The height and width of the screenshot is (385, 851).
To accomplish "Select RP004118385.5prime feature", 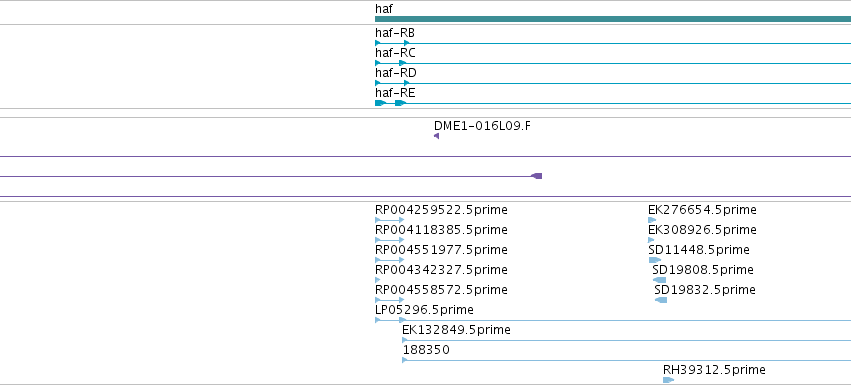I will (389, 240).
